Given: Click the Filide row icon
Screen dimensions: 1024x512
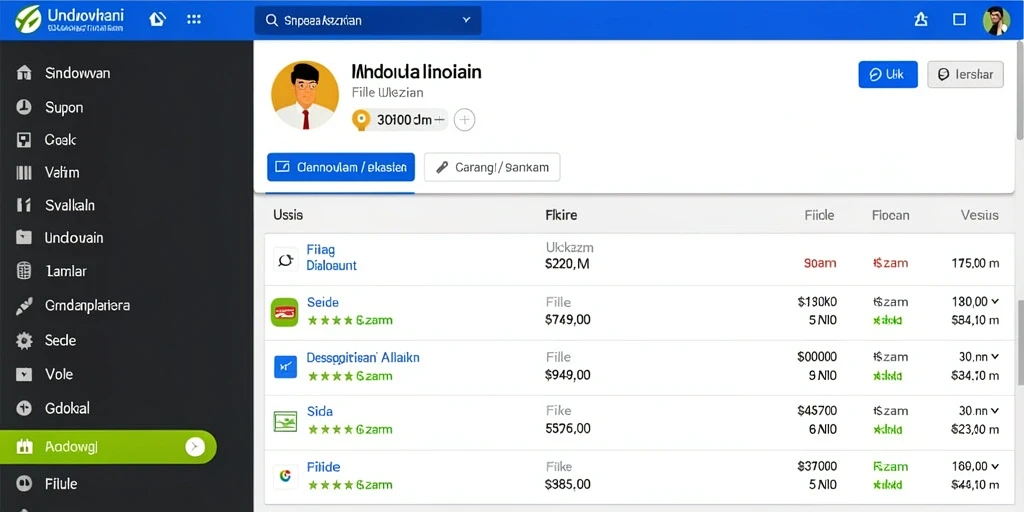Looking at the screenshot, I should coord(285,476).
